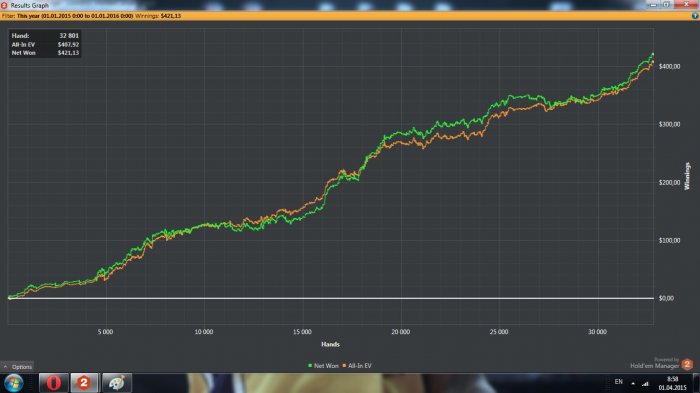The width and height of the screenshot is (700, 393).
Task: Click the $100,00 axis label
Action: [669, 240]
